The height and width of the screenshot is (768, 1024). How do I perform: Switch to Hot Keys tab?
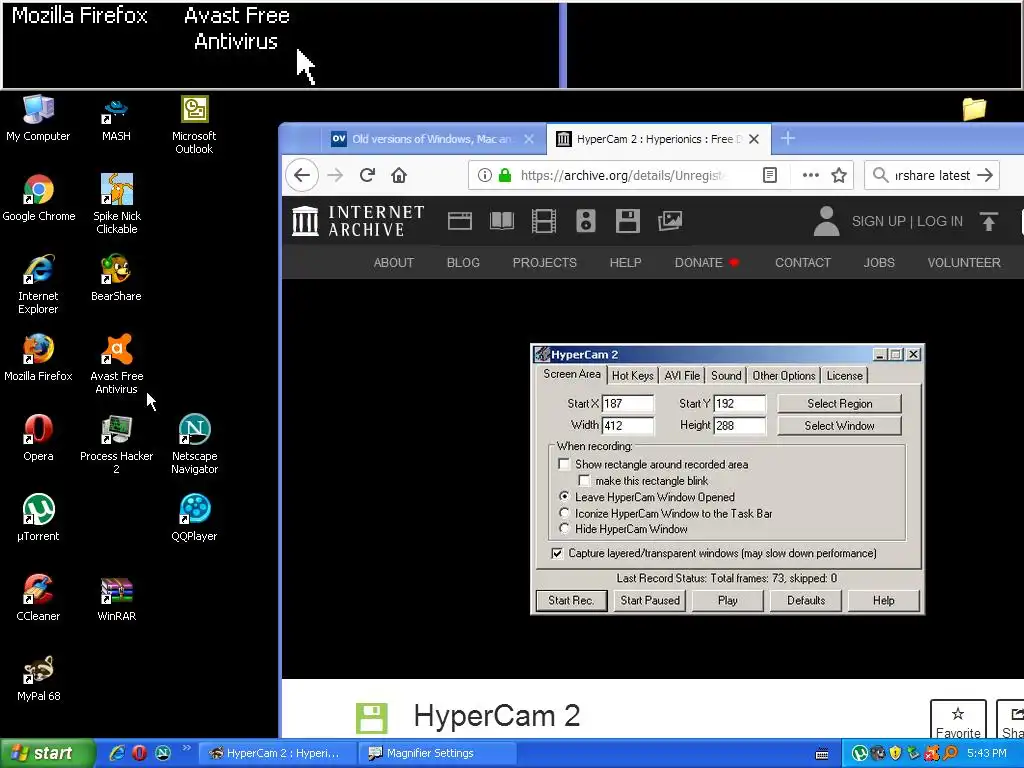point(632,376)
